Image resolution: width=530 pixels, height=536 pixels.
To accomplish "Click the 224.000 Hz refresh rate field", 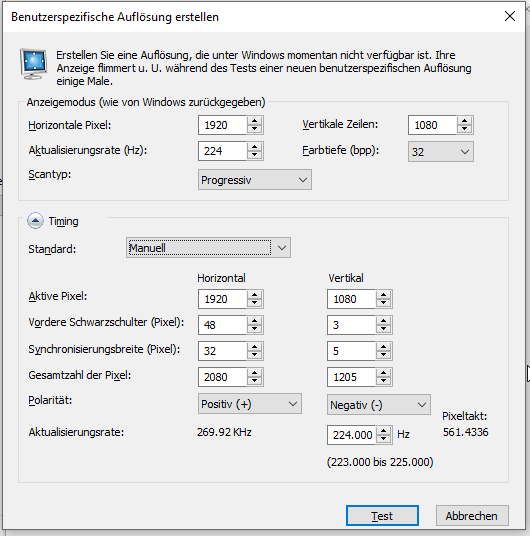I will (351, 435).
